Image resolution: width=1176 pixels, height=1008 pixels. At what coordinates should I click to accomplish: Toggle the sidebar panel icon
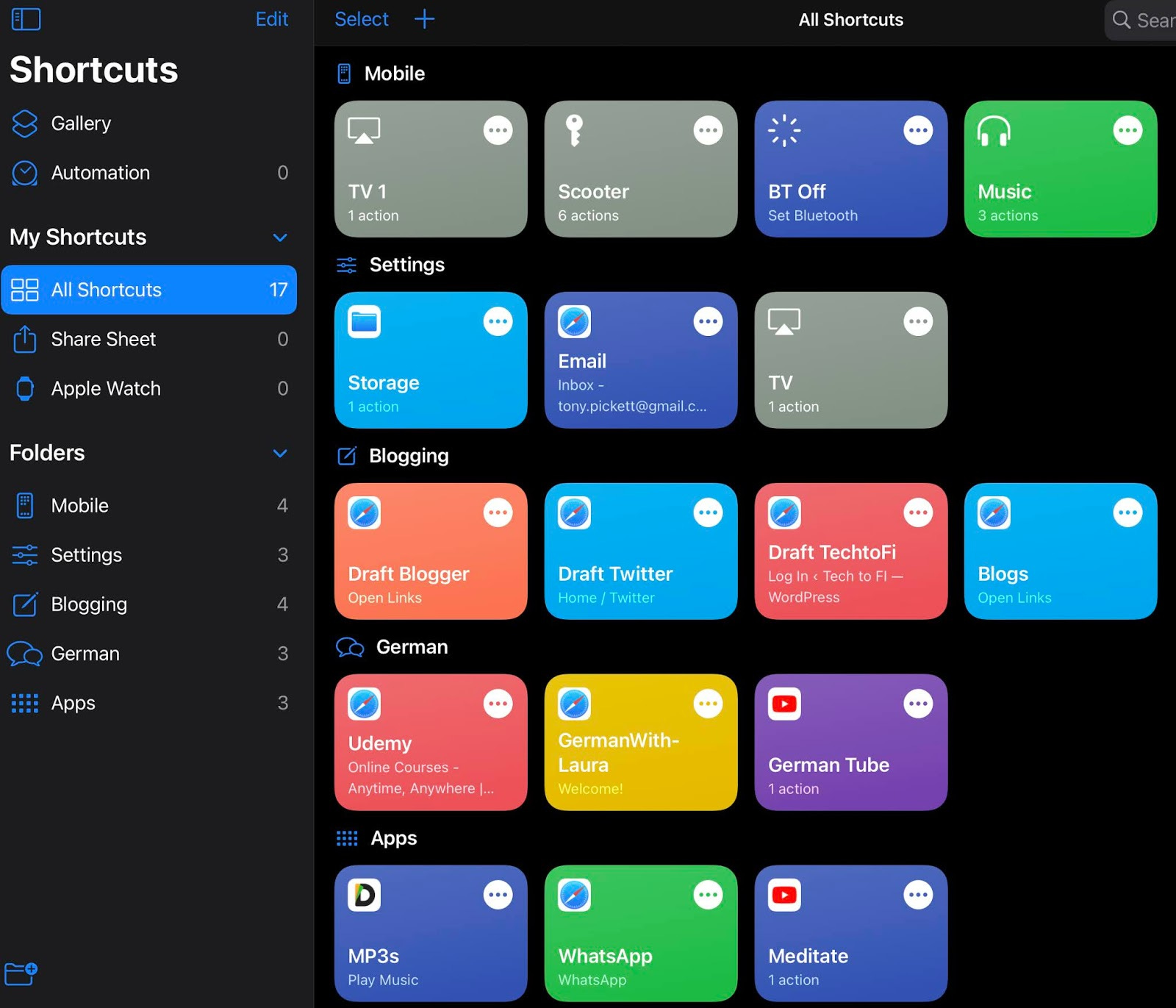[x=26, y=19]
